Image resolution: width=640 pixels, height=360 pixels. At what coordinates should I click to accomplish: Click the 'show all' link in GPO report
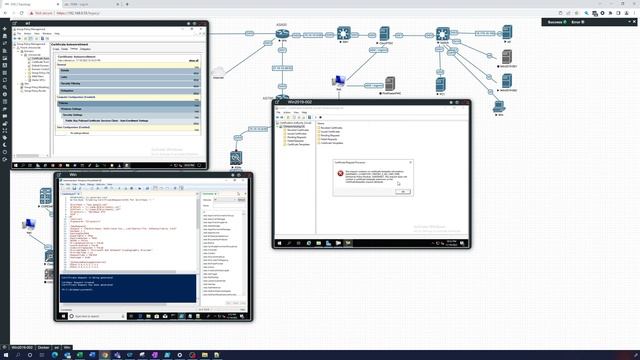click(x=193, y=60)
